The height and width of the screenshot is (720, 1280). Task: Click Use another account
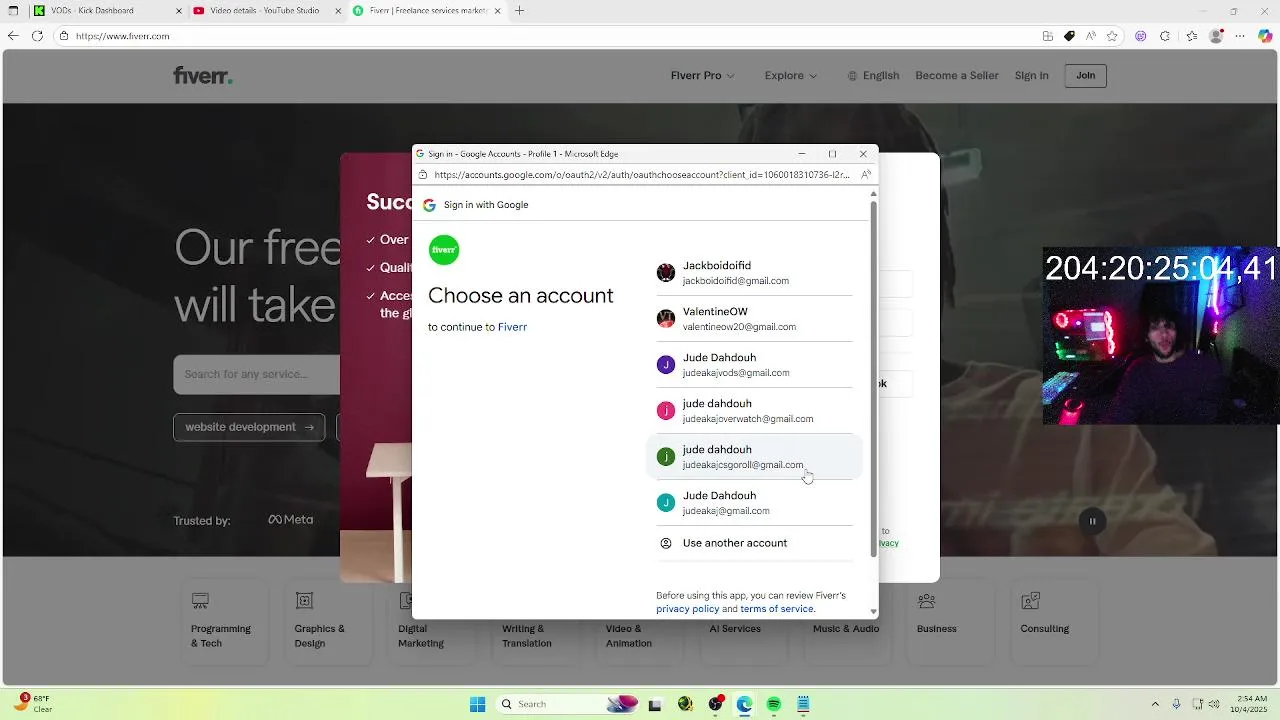point(754,543)
